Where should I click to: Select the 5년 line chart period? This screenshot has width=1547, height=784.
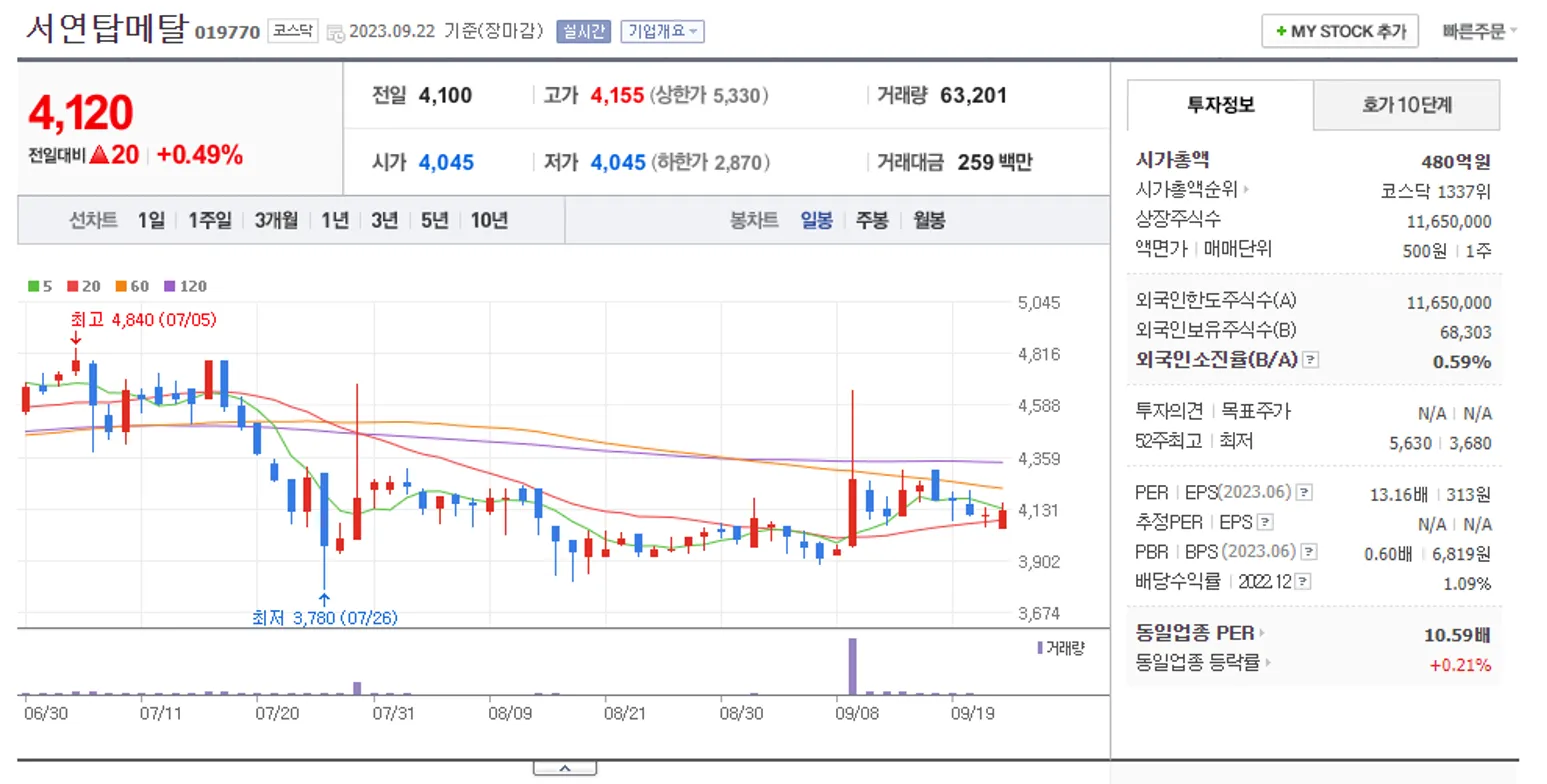(x=435, y=221)
